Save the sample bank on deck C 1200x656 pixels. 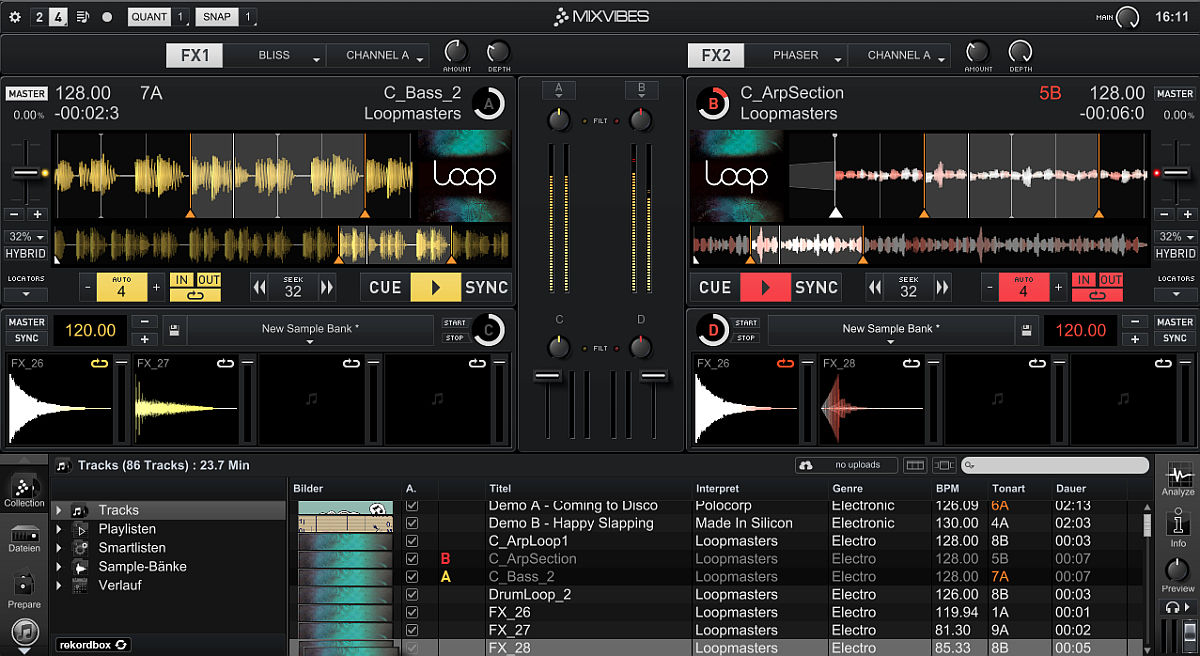(x=174, y=329)
